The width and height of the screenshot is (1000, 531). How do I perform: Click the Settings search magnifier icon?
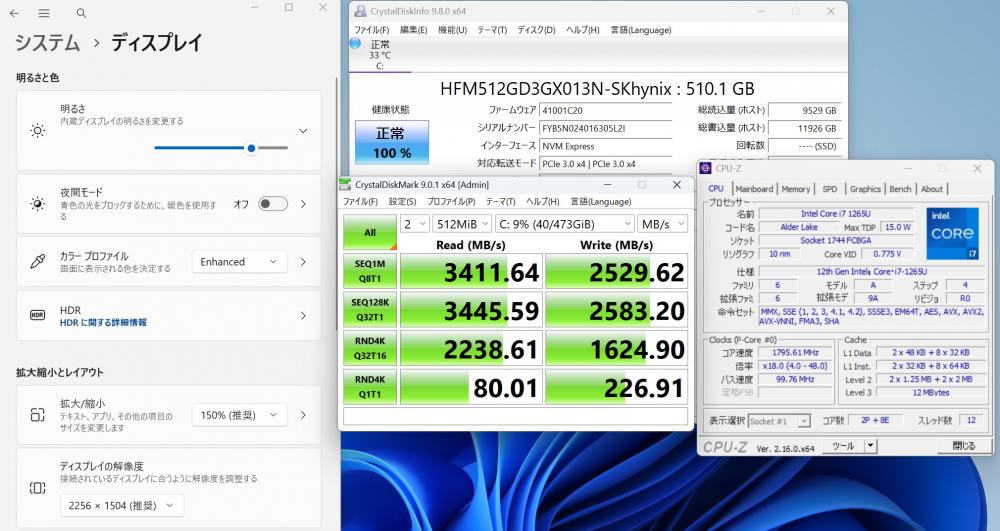point(81,13)
